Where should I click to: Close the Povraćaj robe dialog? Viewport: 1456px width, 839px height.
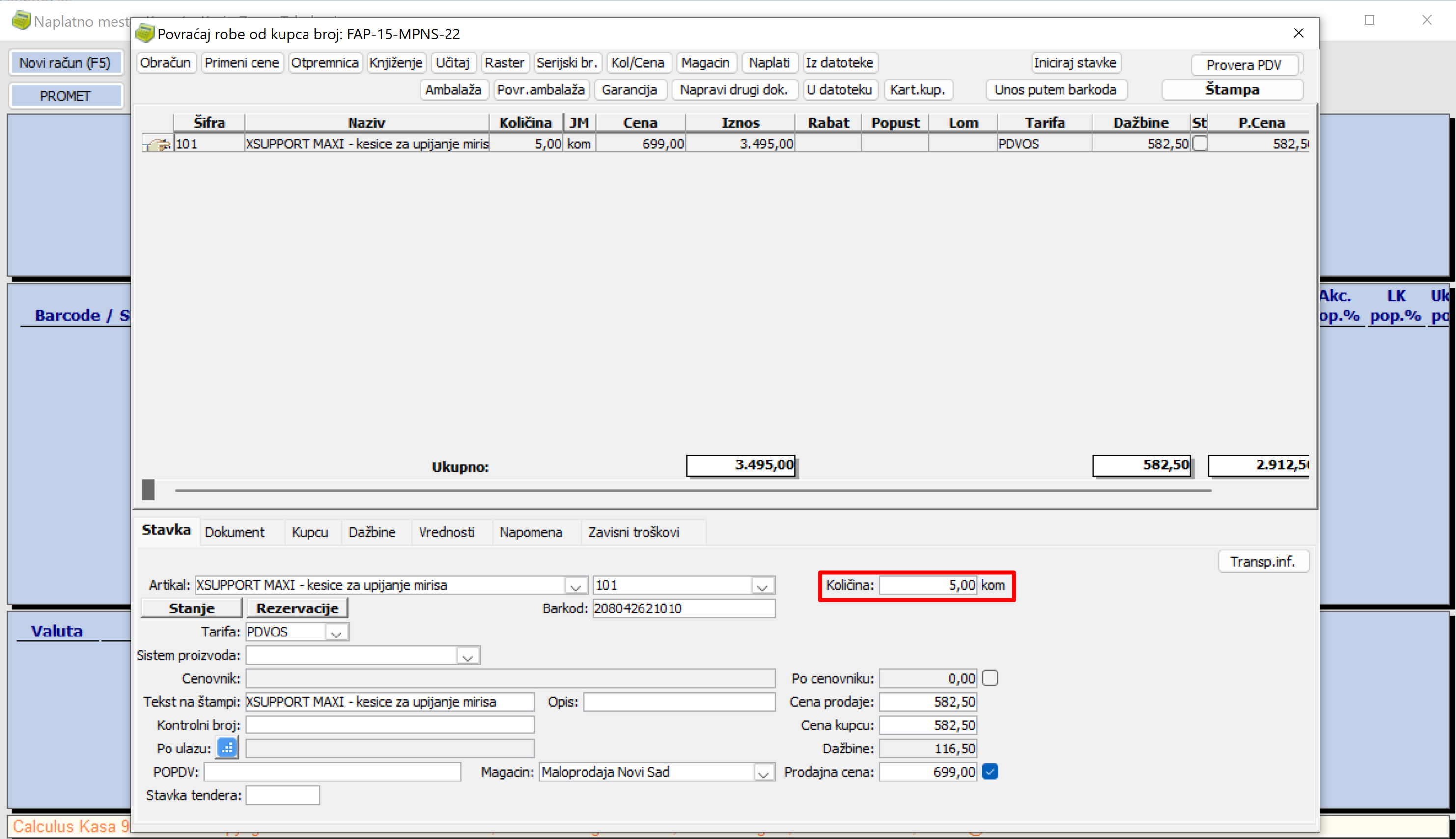pyautogui.click(x=1298, y=33)
